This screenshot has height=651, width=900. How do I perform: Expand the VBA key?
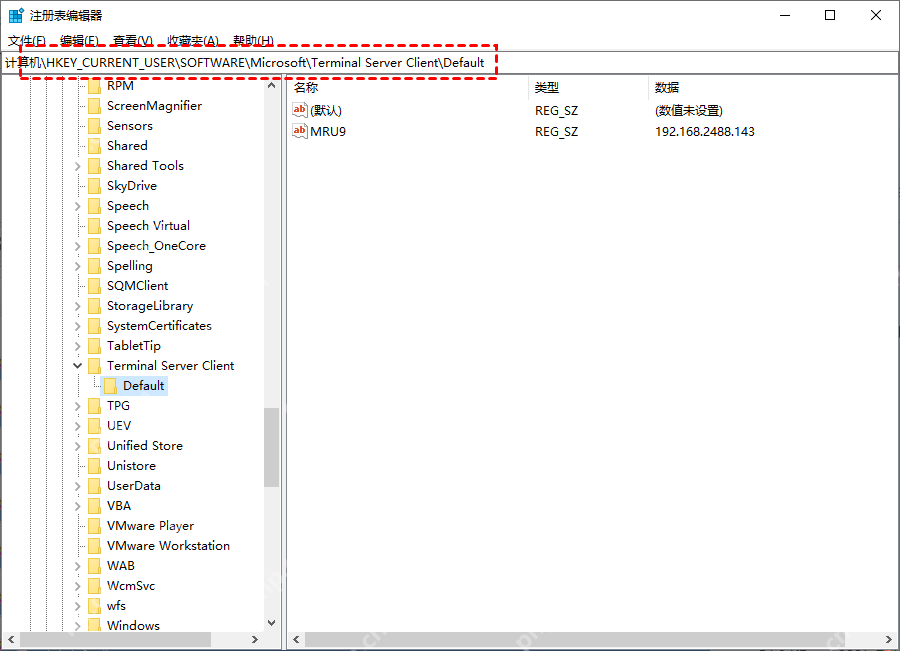pos(77,506)
